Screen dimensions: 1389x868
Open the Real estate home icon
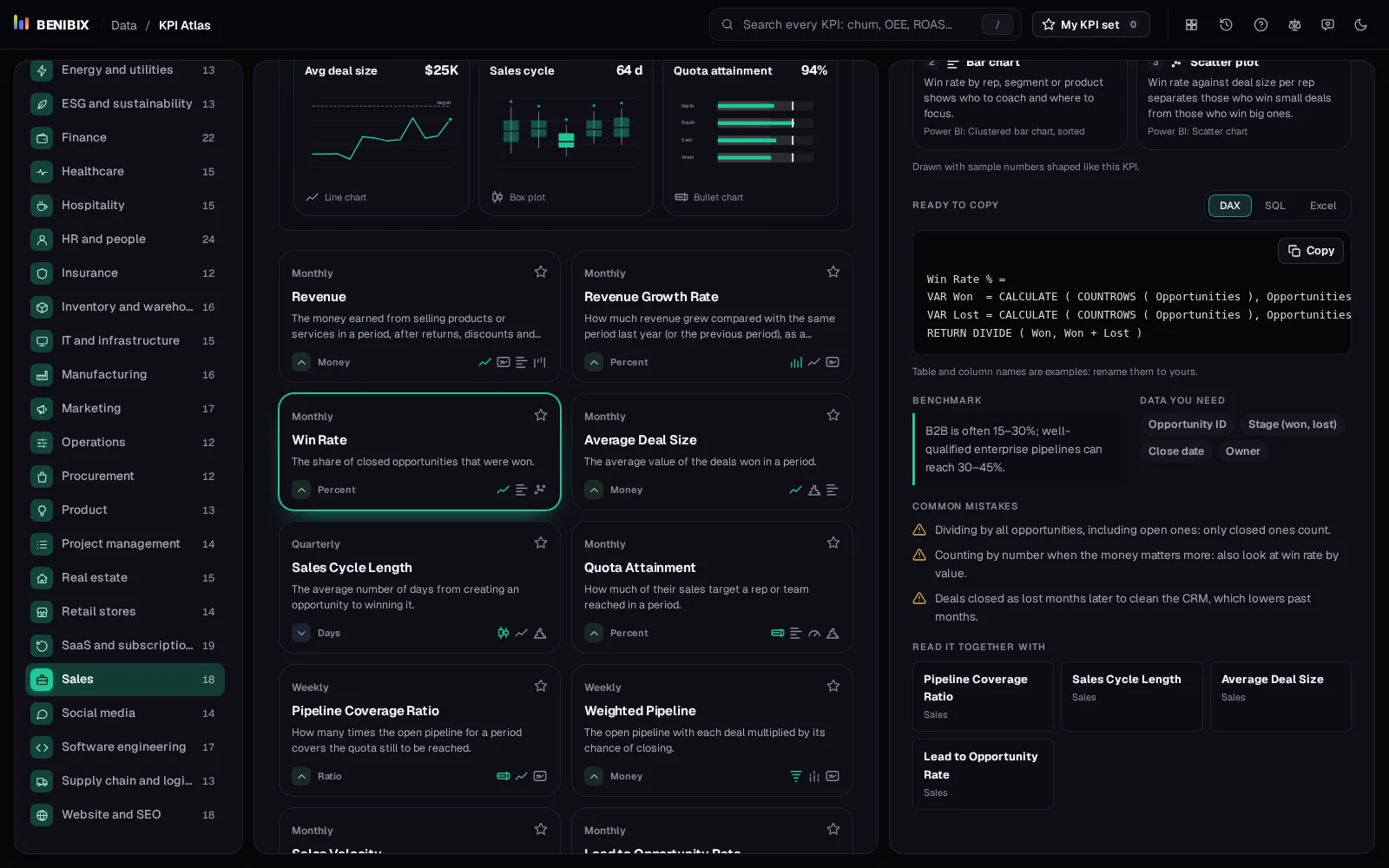(42, 578)
